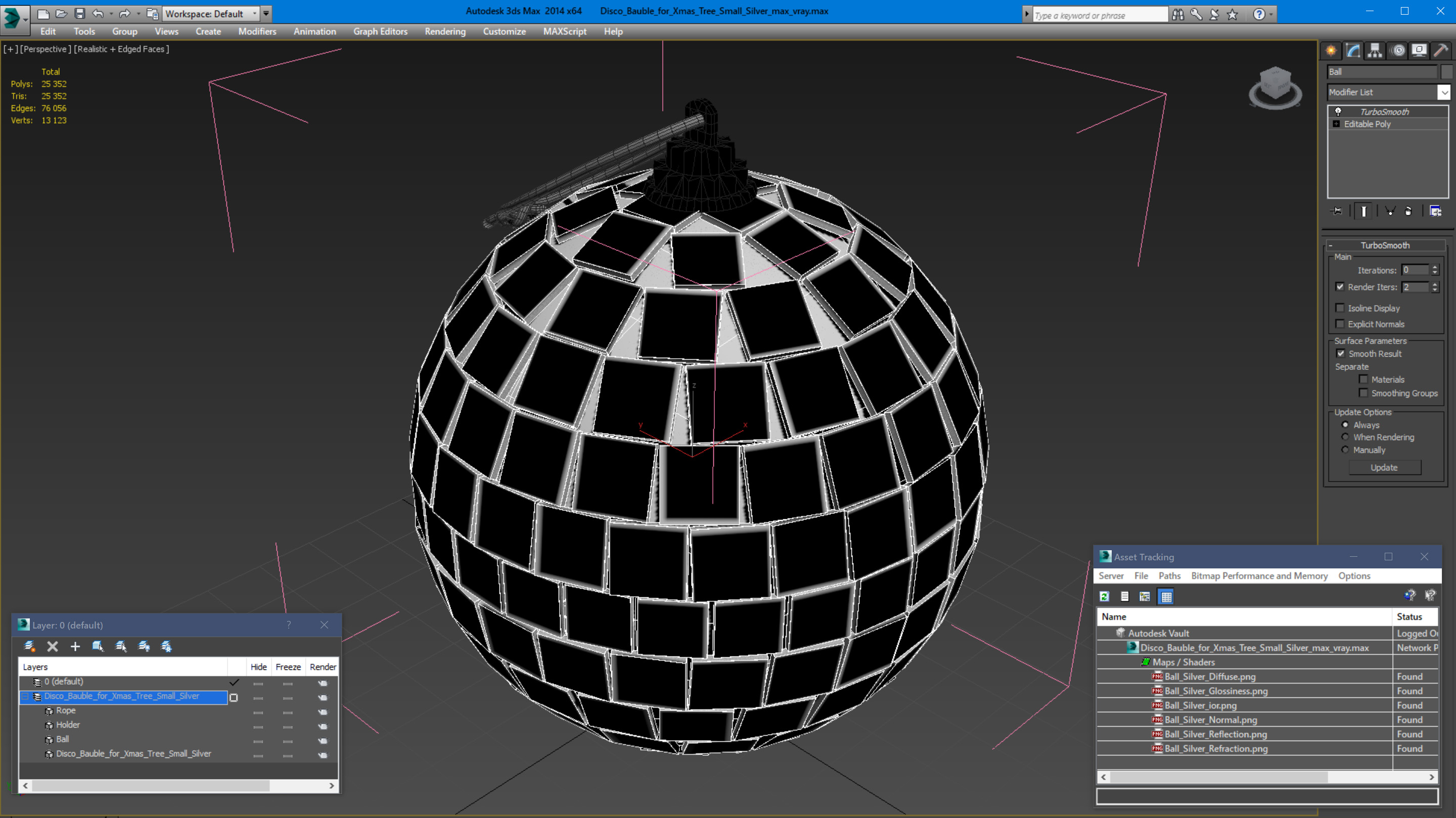
Task: Click Iterations spinner up arrow
Action: 1435,267
